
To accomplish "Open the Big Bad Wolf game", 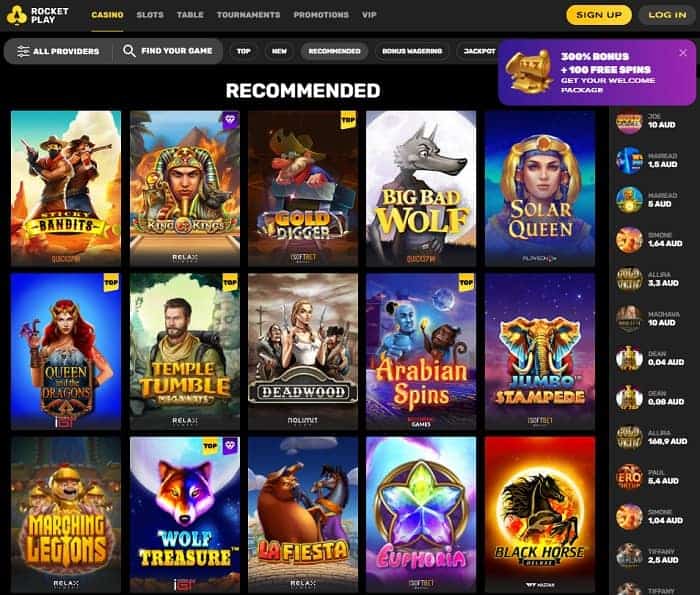I will (421, 189).
